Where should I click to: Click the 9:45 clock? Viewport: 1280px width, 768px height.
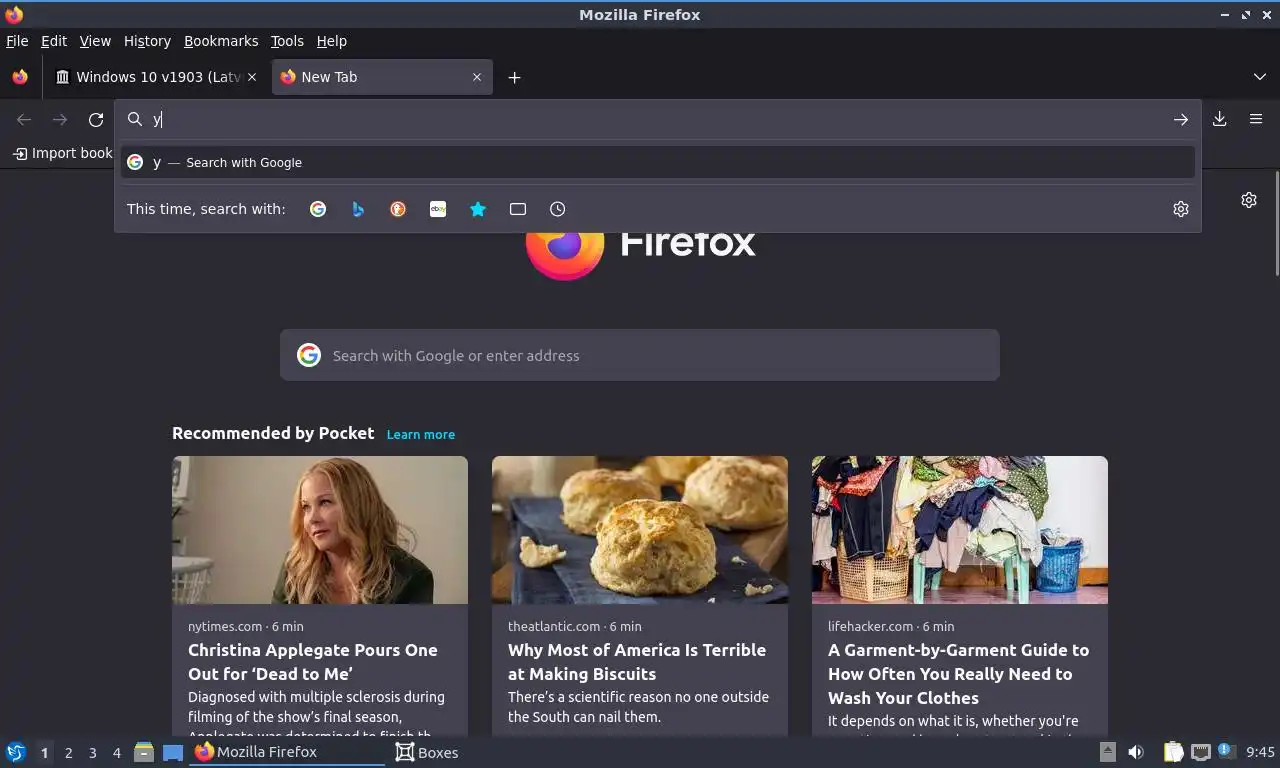(1260, 752)
